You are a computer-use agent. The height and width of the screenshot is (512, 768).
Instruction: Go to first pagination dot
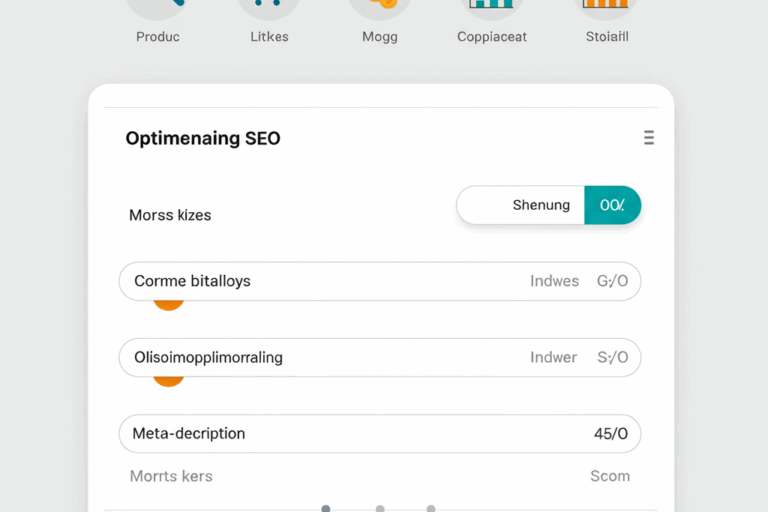click(326, 508)
